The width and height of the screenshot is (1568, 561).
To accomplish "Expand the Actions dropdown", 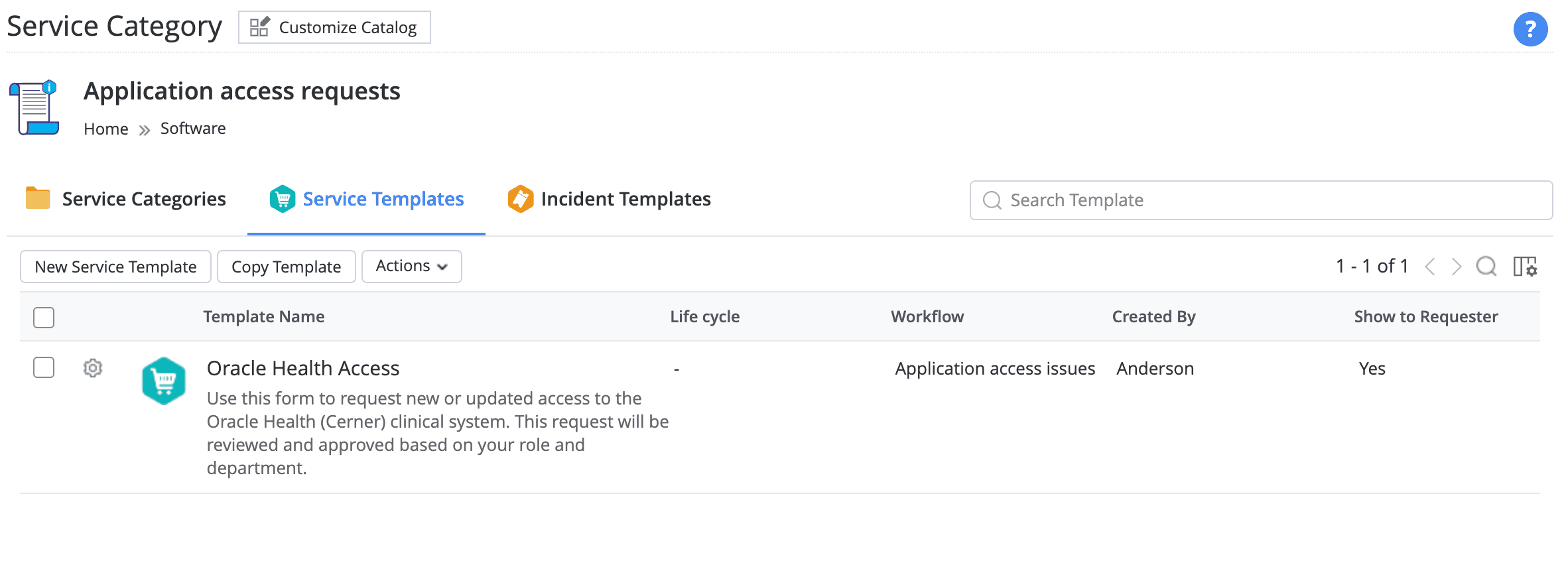I will tap(411, 267).
